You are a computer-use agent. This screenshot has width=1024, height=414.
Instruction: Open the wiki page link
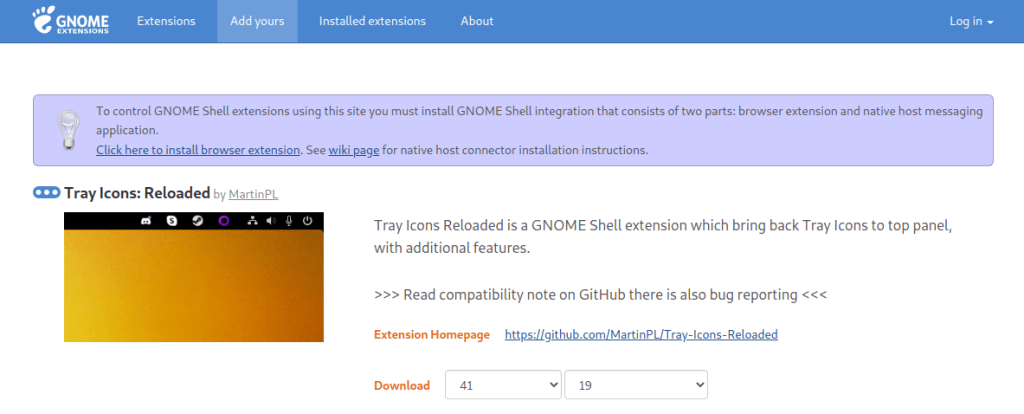coord(353,150)
